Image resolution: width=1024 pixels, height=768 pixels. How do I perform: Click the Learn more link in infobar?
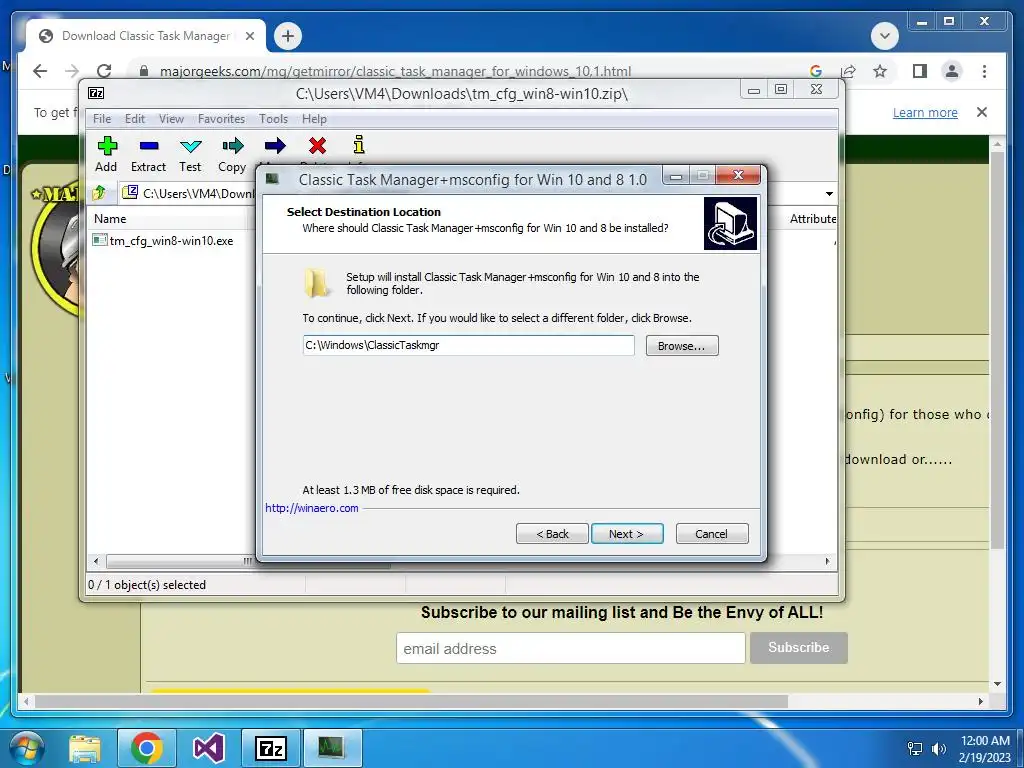click(925, 112)
